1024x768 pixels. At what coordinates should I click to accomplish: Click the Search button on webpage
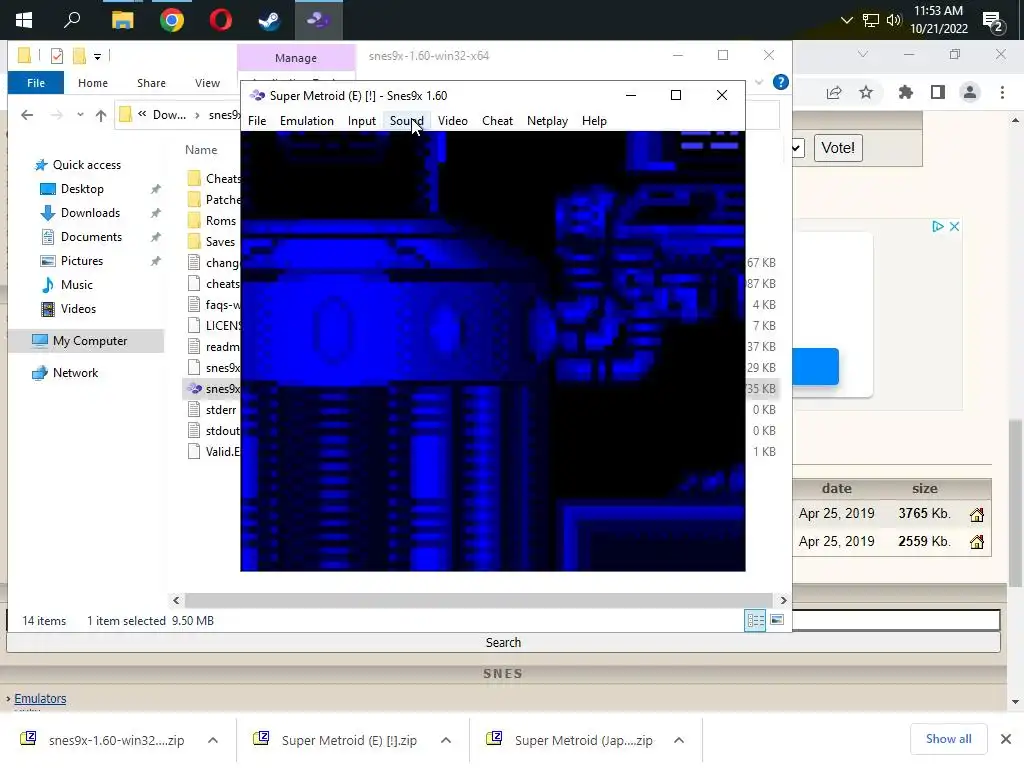[x=503, y=643]
